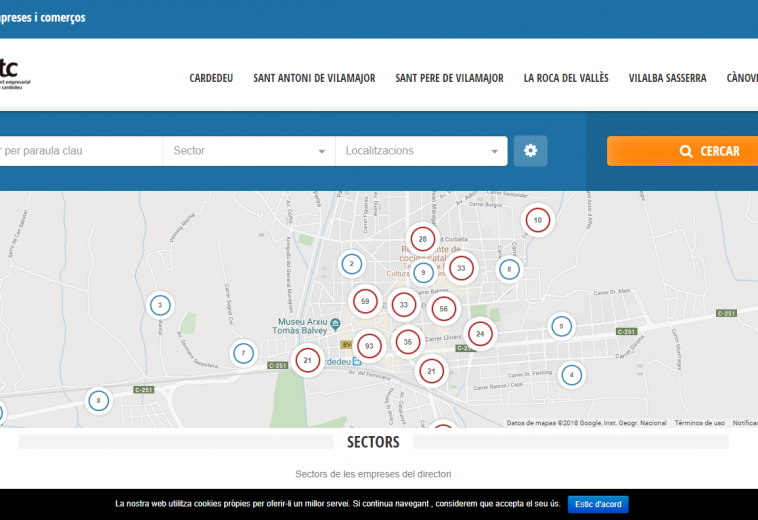
Task: Click the SECTORS section heading
Action: pyautogui.click(x=373, y=442)
